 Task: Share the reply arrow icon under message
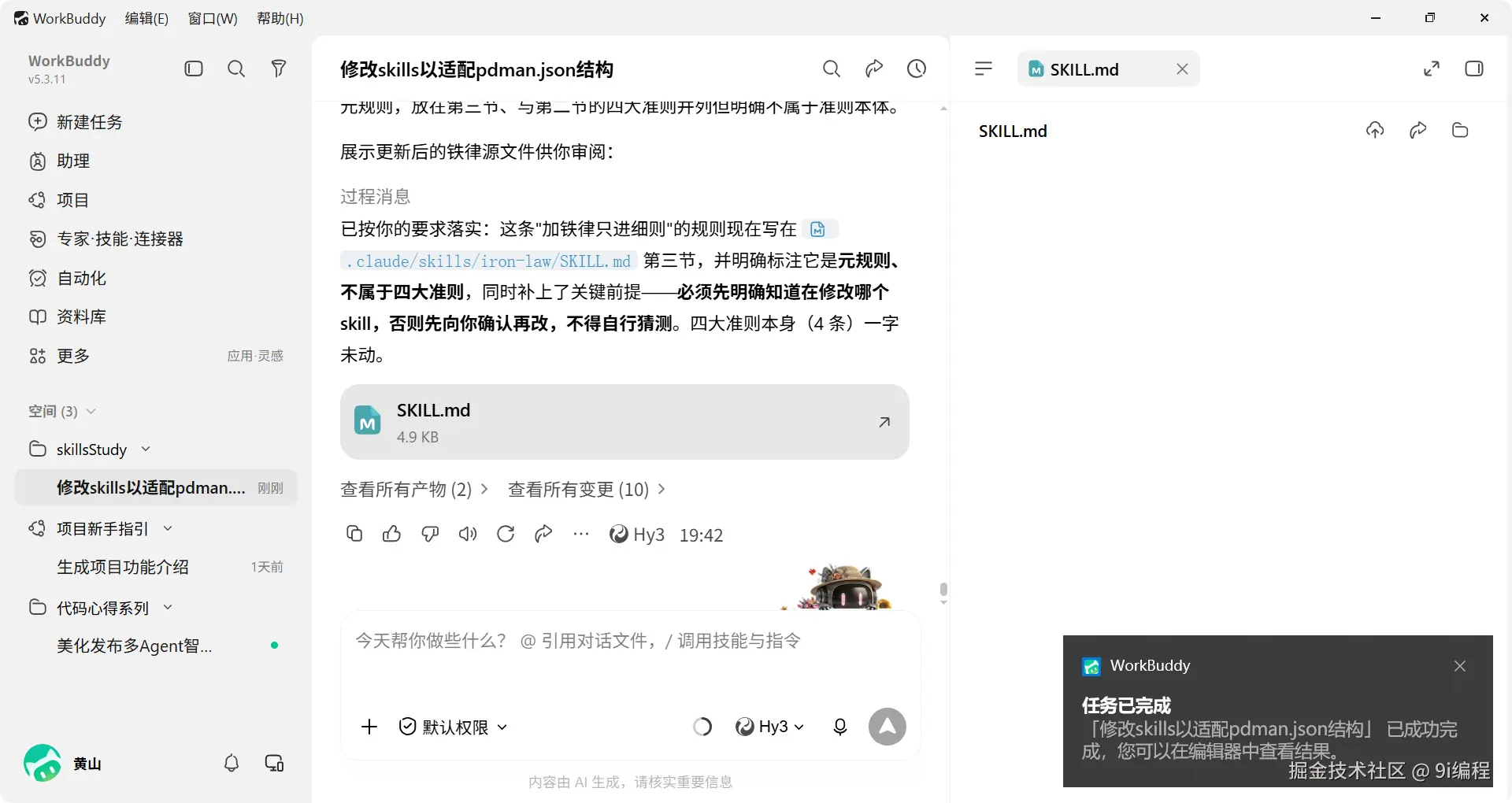click(x=543, y=534)
